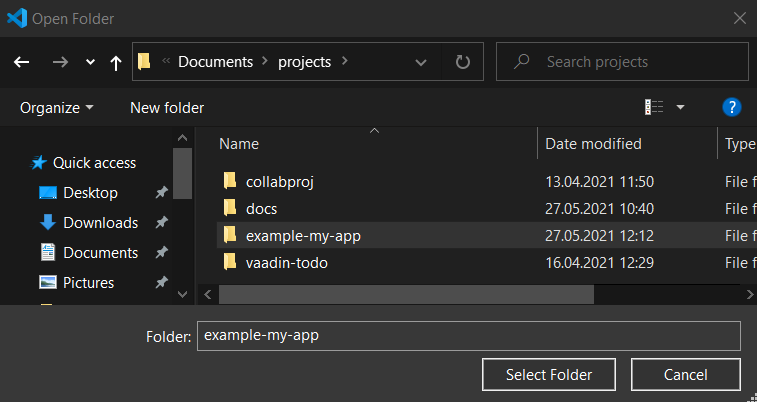
Task: Navigation pane scroll down arrow
Action: point(182,293)
